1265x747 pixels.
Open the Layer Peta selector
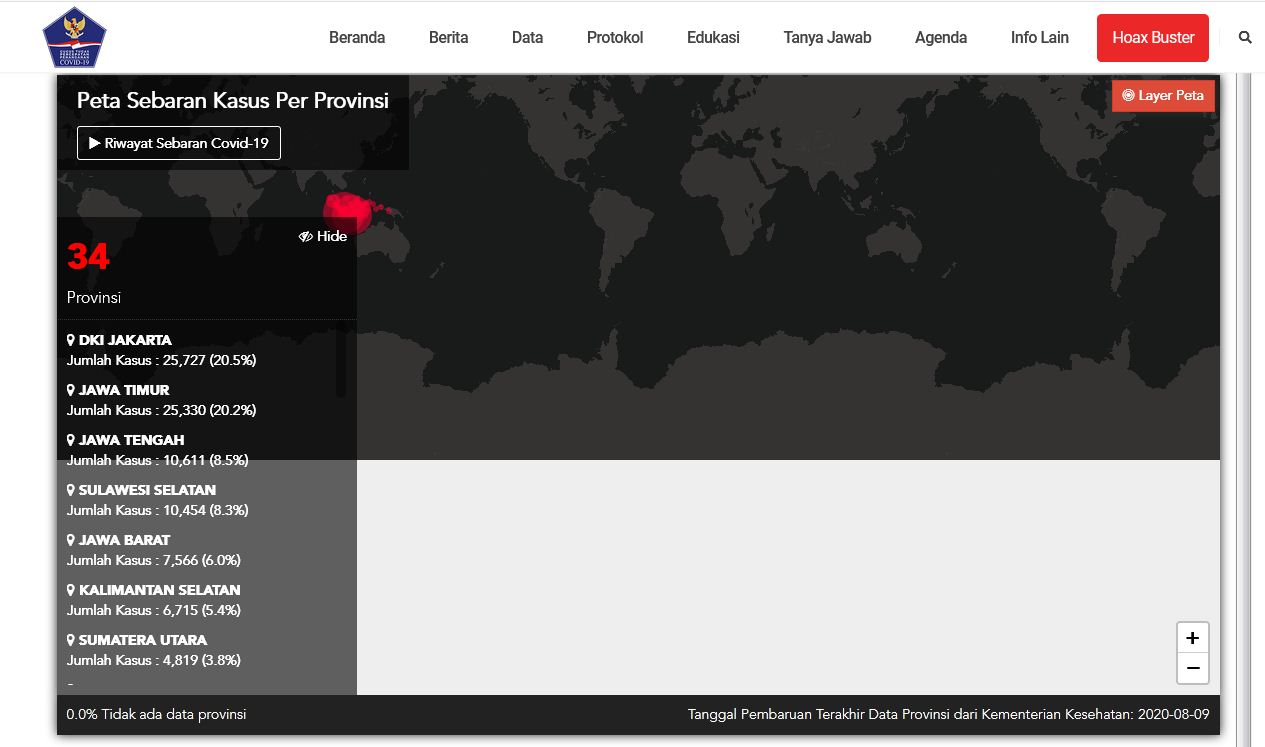(1163, 96)
